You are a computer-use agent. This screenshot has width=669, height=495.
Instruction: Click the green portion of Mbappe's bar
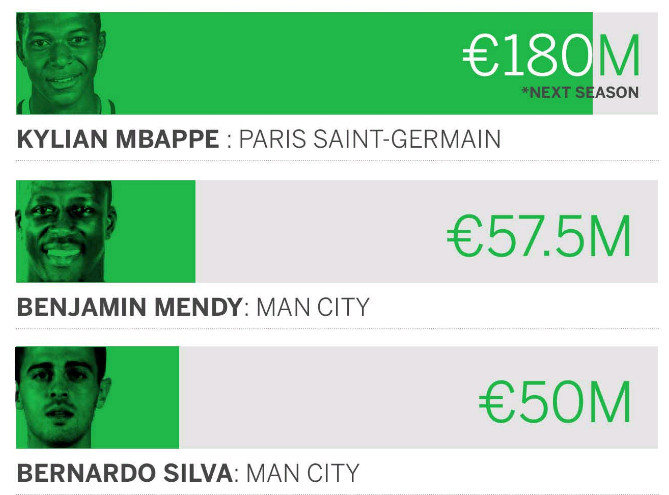click(304, 64)
